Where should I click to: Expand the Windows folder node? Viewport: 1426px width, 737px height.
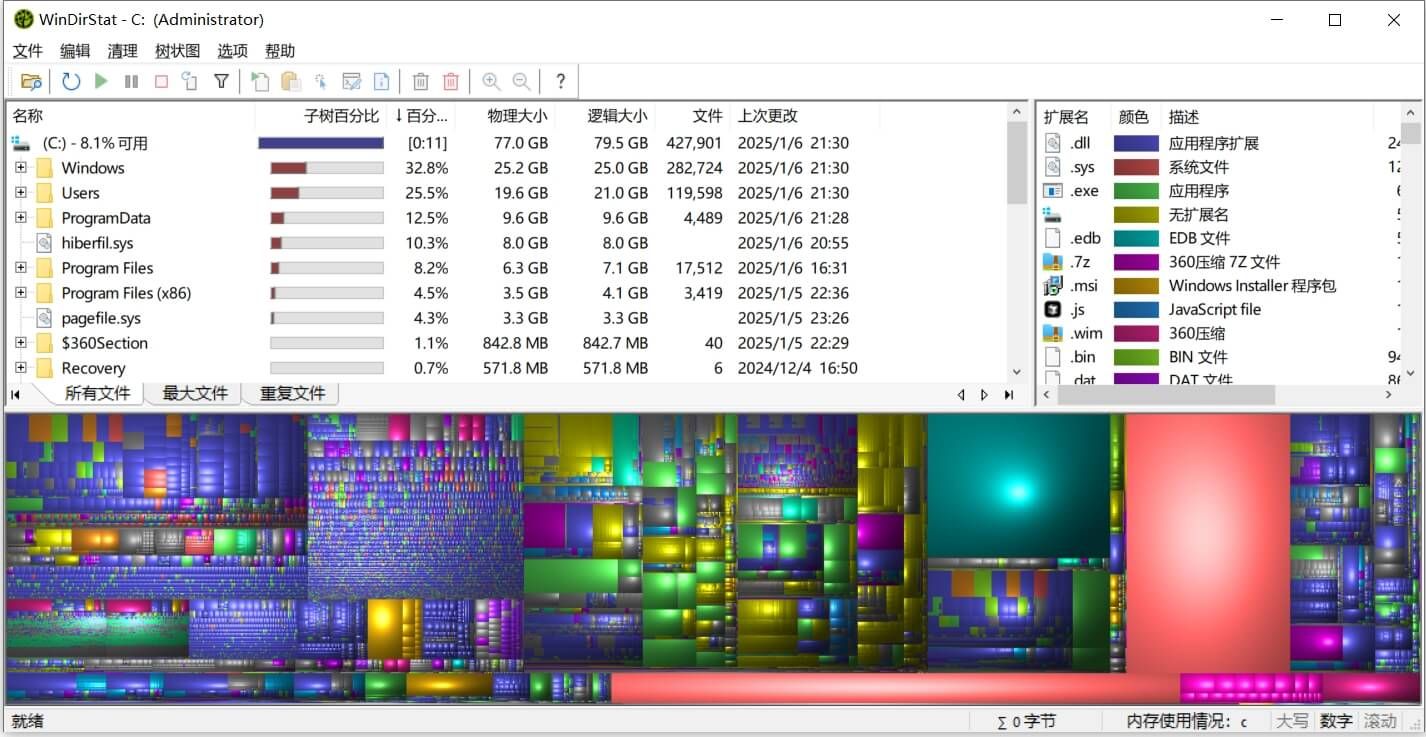(20, 168)
